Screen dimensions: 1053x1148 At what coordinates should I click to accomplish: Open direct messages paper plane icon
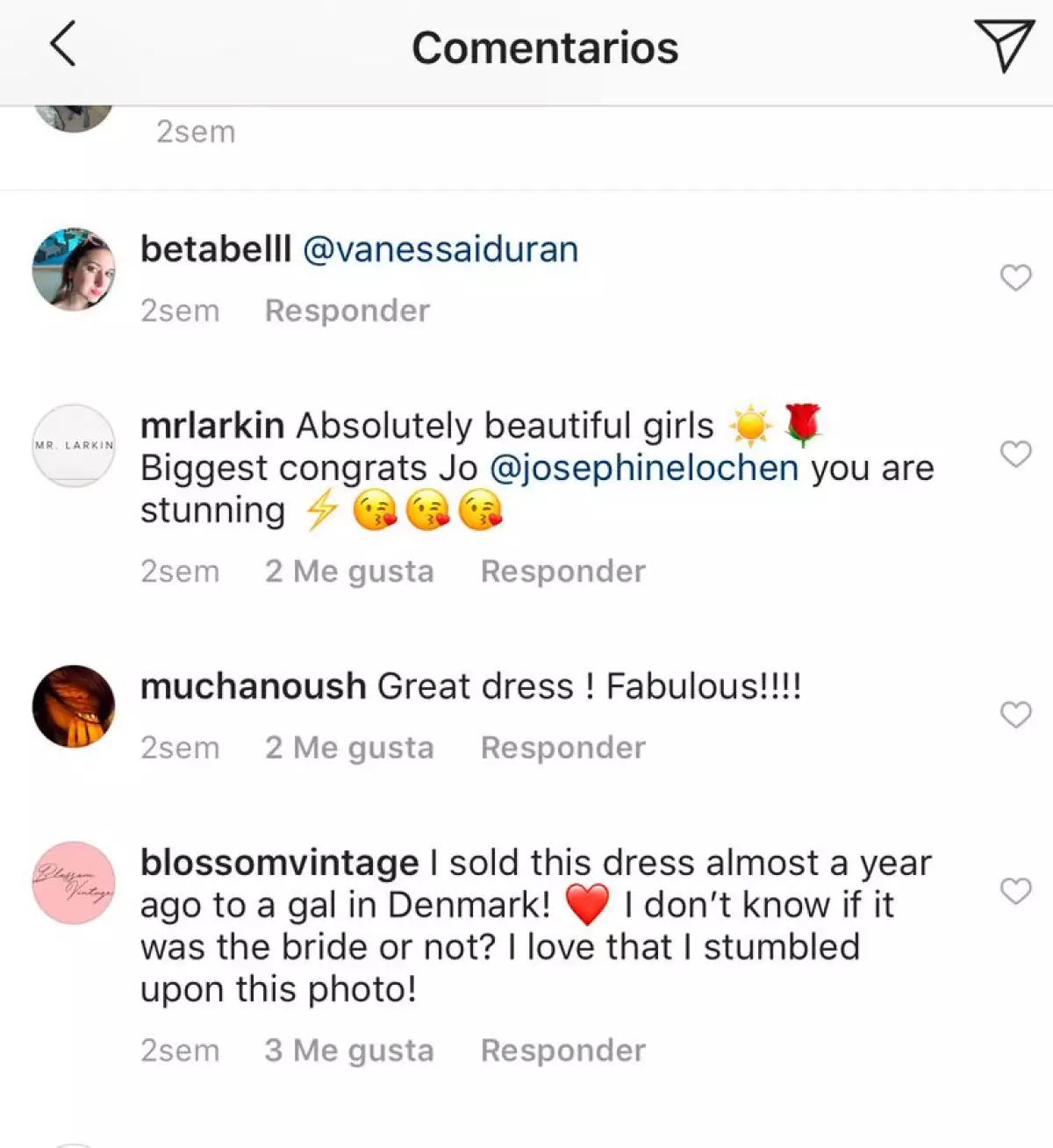pos(1004,46)
